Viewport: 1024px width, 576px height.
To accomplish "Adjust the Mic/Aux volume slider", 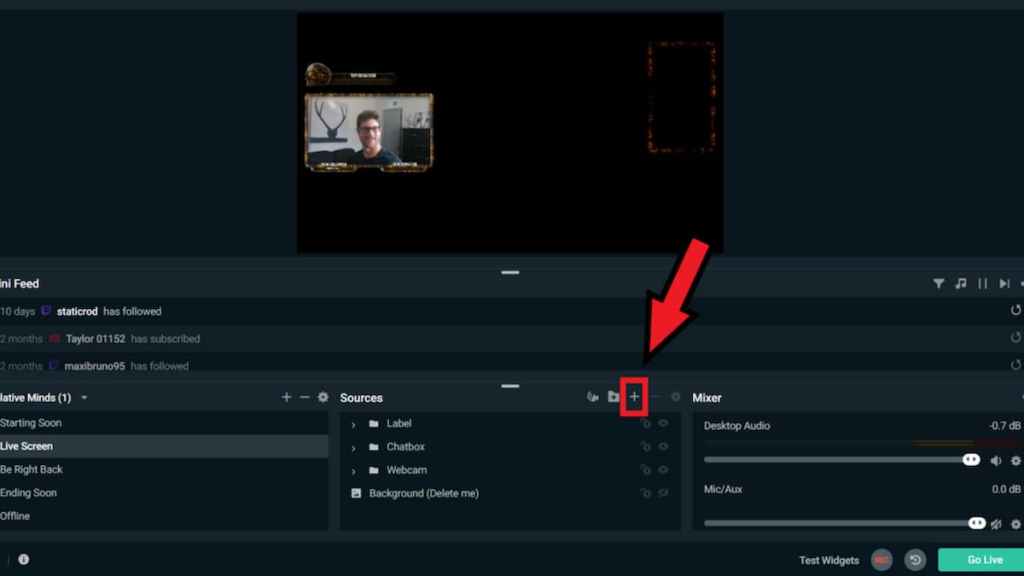I will [840, 522].
